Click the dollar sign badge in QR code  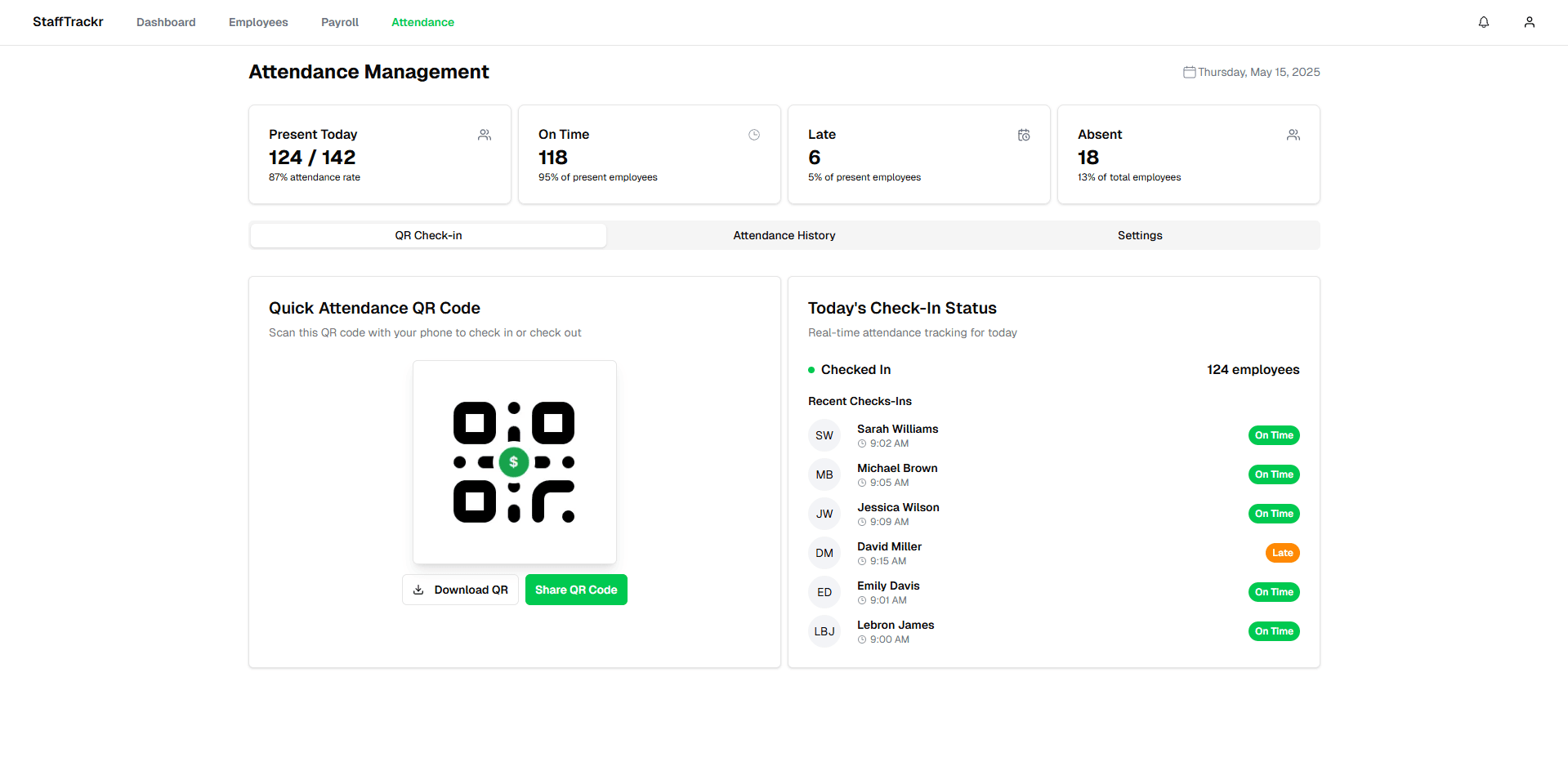pos(514,462)
